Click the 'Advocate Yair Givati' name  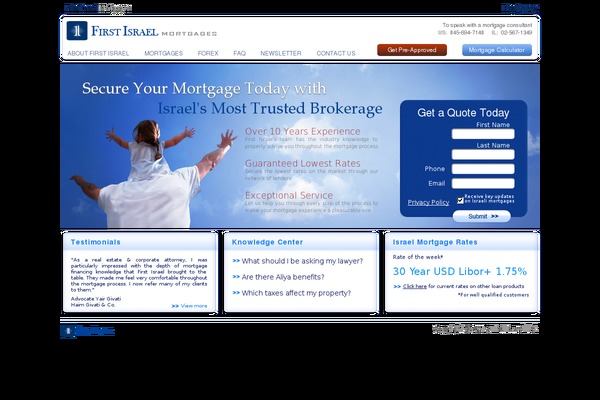96,299
